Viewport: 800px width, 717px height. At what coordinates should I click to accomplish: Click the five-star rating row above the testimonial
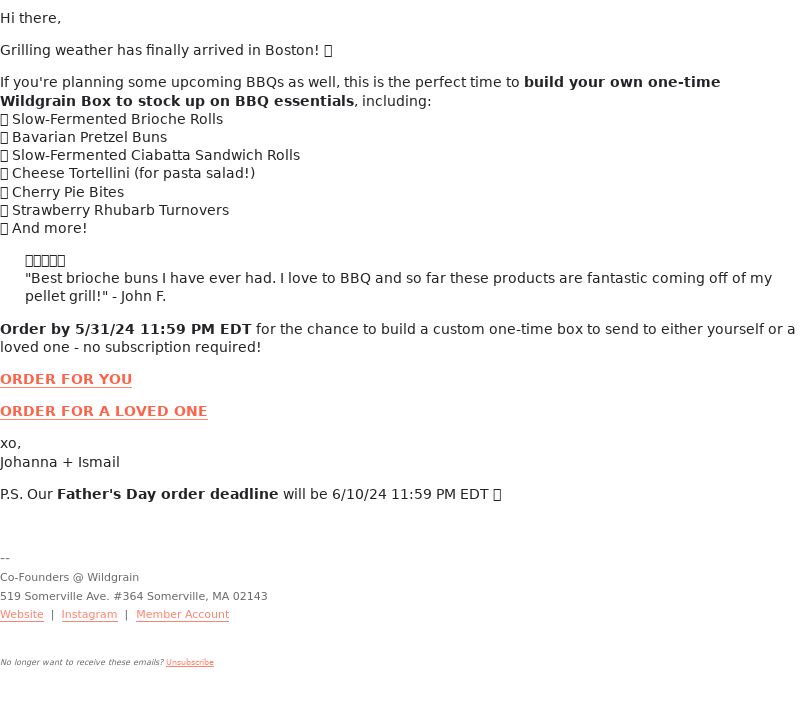(x=45, y=261)
